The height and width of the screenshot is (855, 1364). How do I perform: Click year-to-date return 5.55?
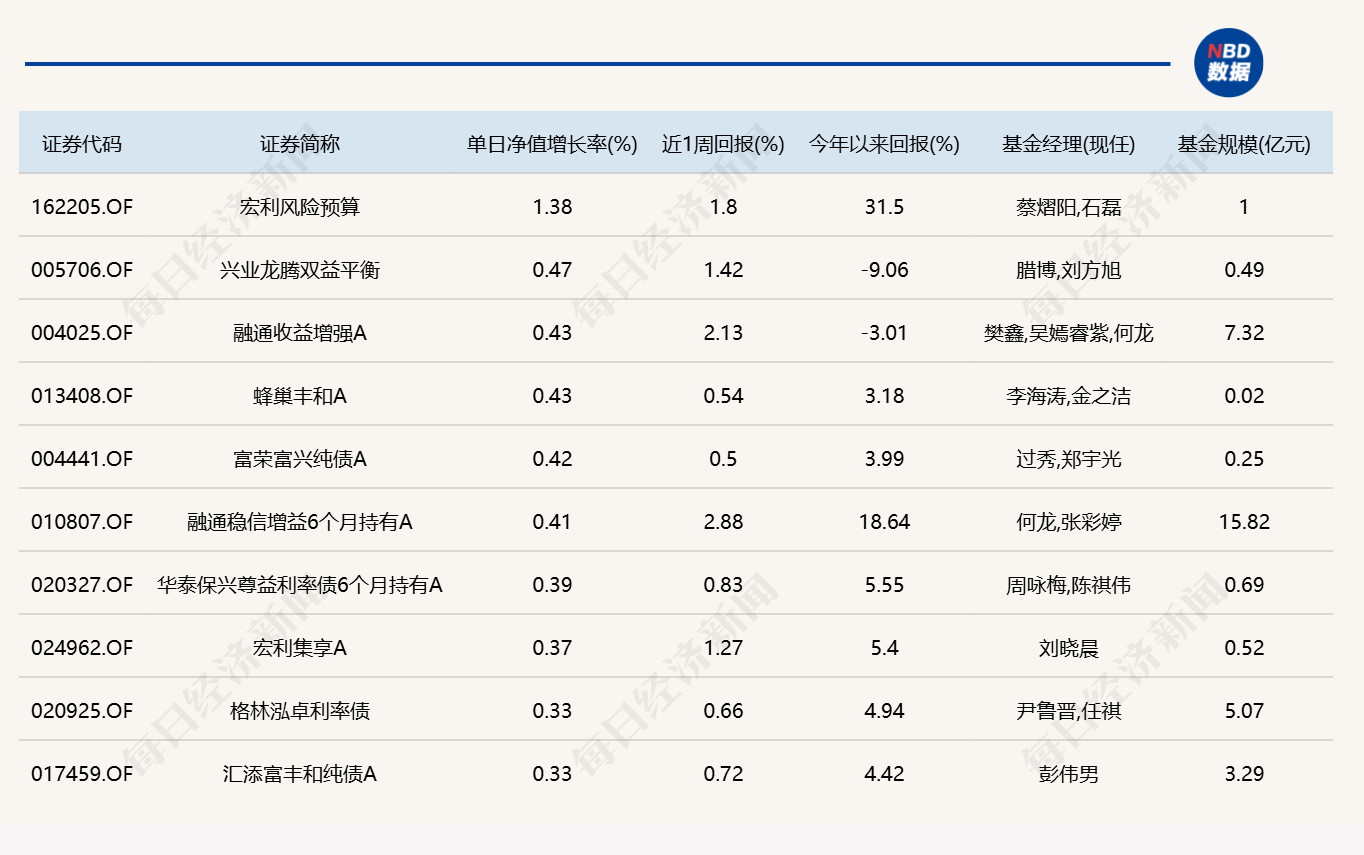click(884, 585)
